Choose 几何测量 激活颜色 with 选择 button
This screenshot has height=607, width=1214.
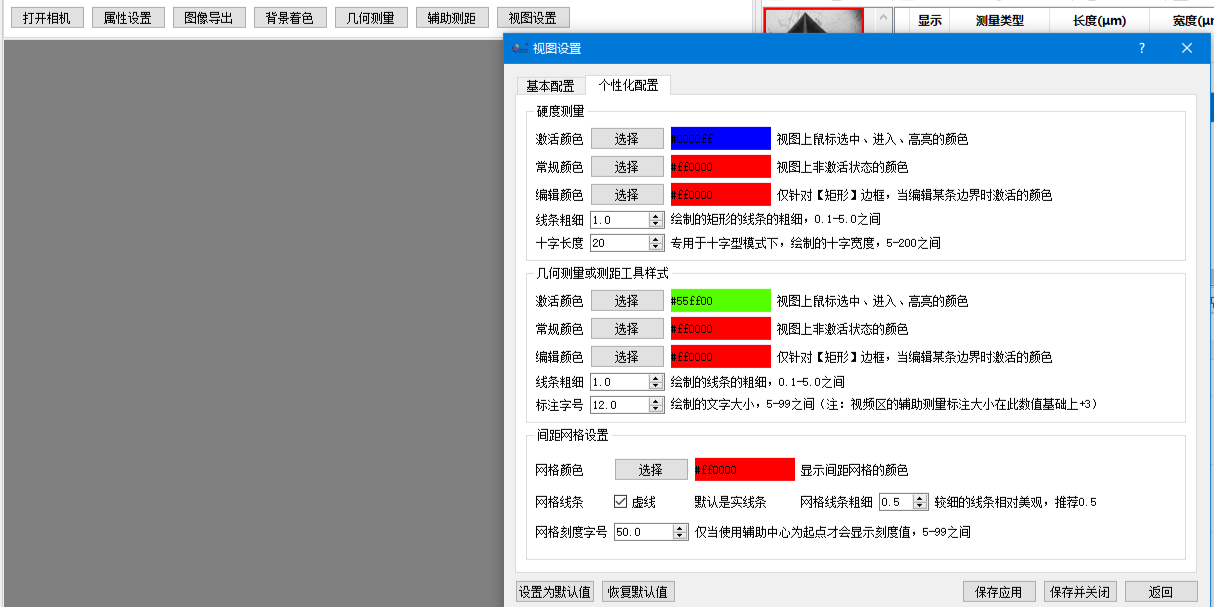coord(627,301)
